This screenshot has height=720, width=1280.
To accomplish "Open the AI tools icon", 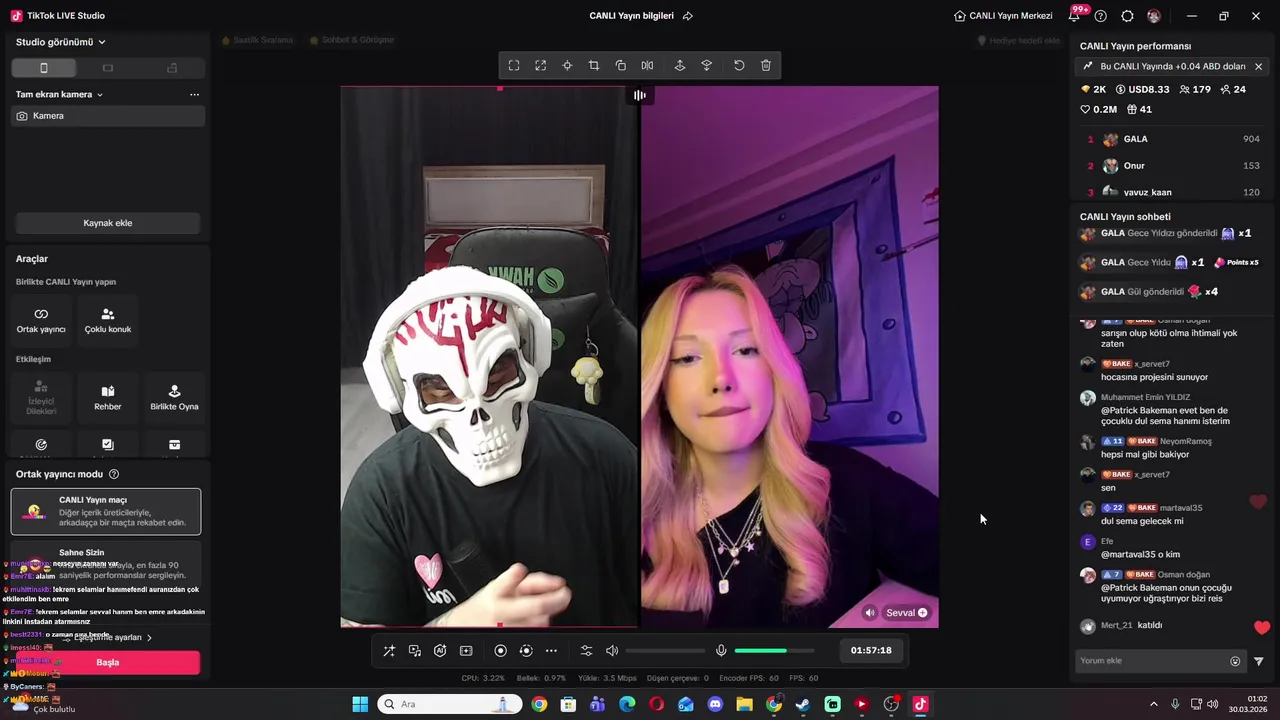I will point(440,651).
